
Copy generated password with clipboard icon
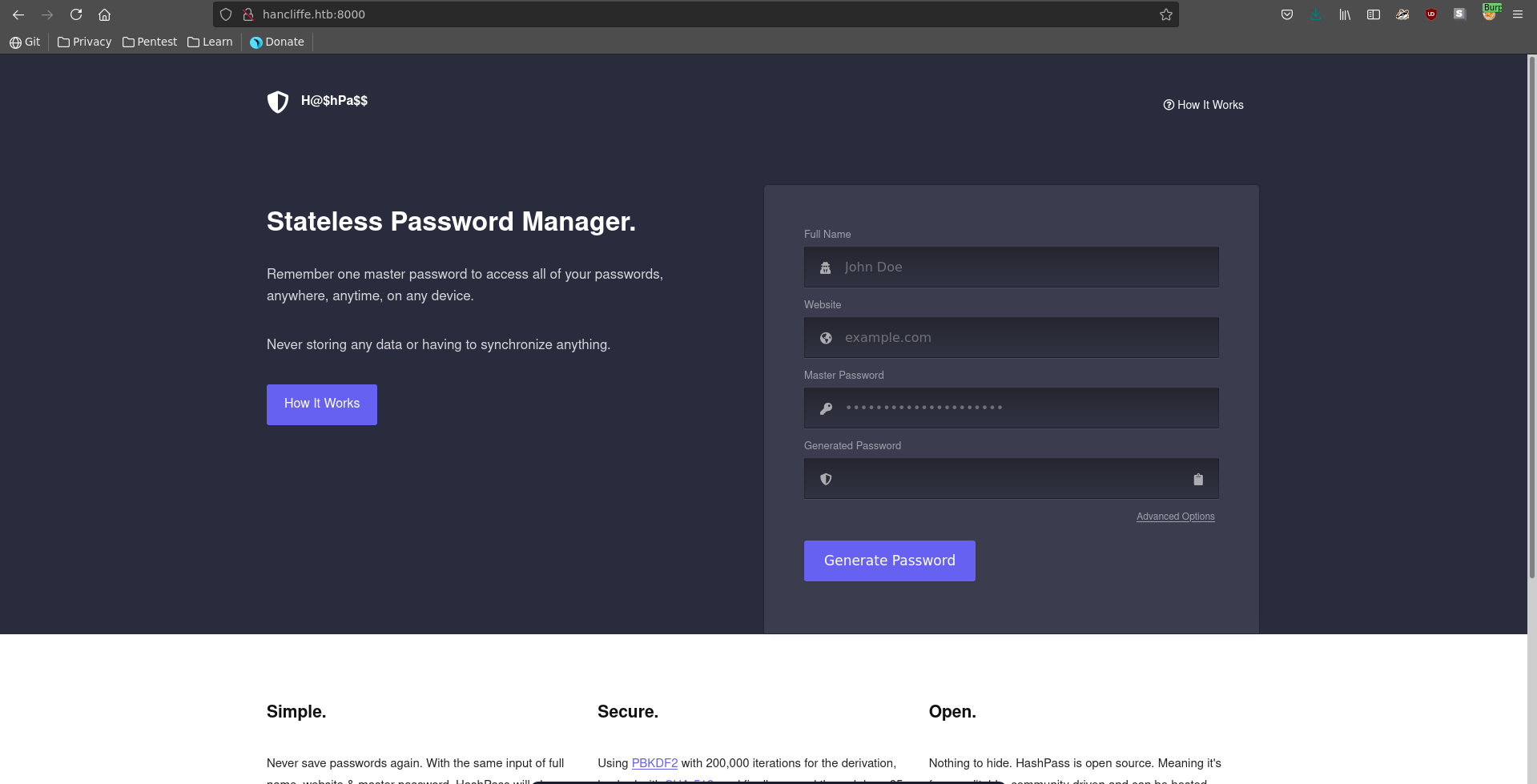(1197, 479)
